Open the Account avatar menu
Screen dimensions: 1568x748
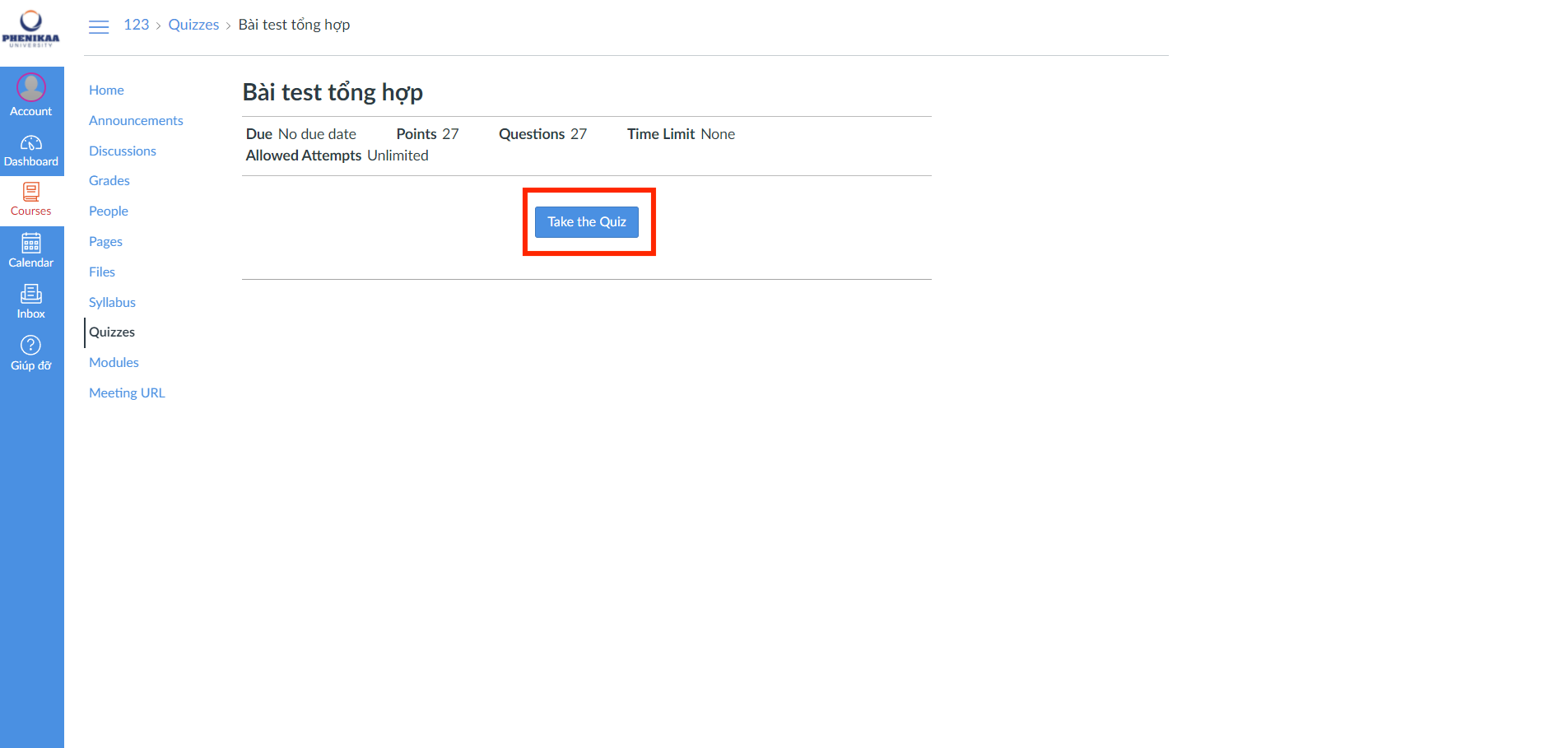pyautogui.click(x=31, y=87)
